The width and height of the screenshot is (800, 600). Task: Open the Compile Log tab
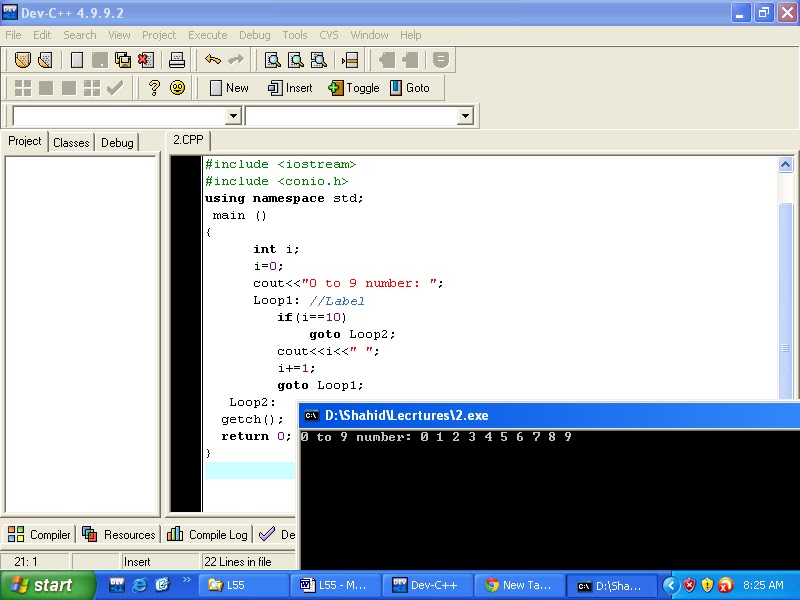[x=208, y=535]
